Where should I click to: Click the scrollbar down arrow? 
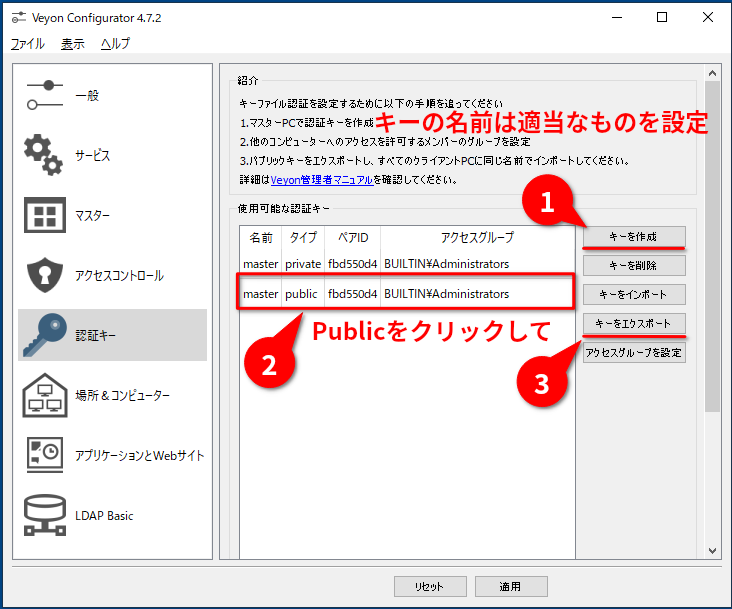point(712,551)
